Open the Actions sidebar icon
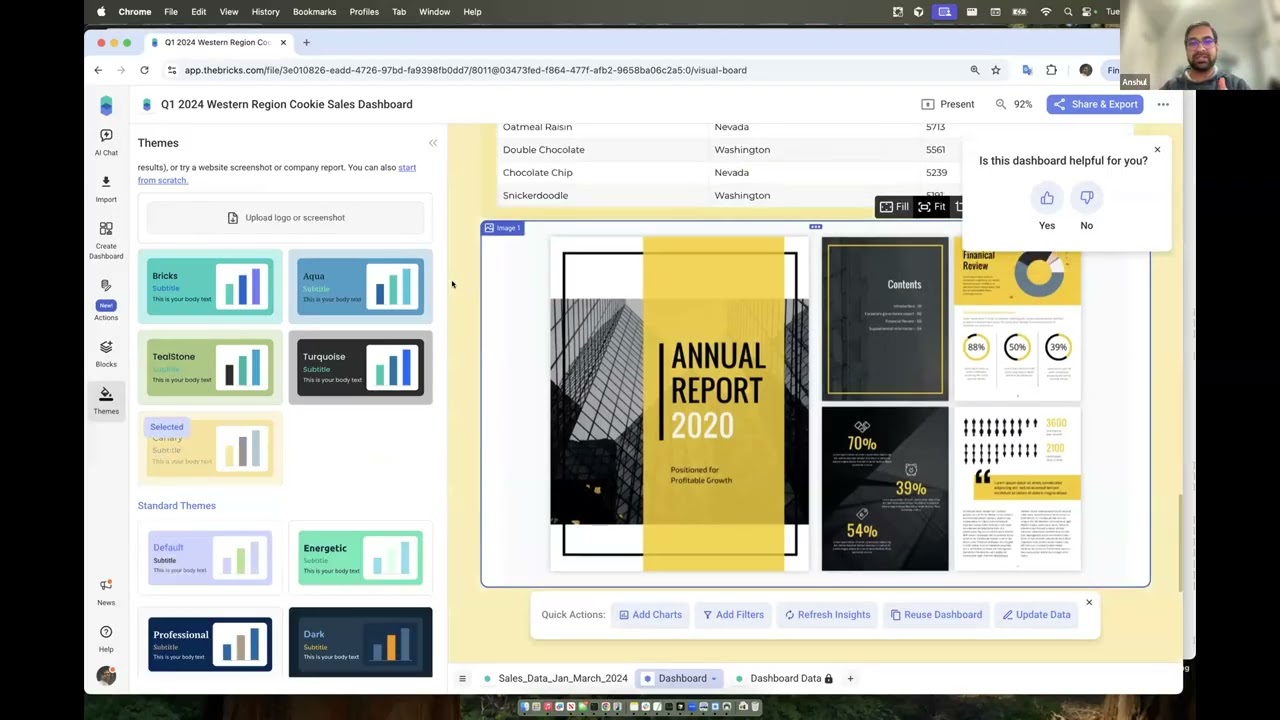The image size is (1280, 720). click(x=106, y=287)
